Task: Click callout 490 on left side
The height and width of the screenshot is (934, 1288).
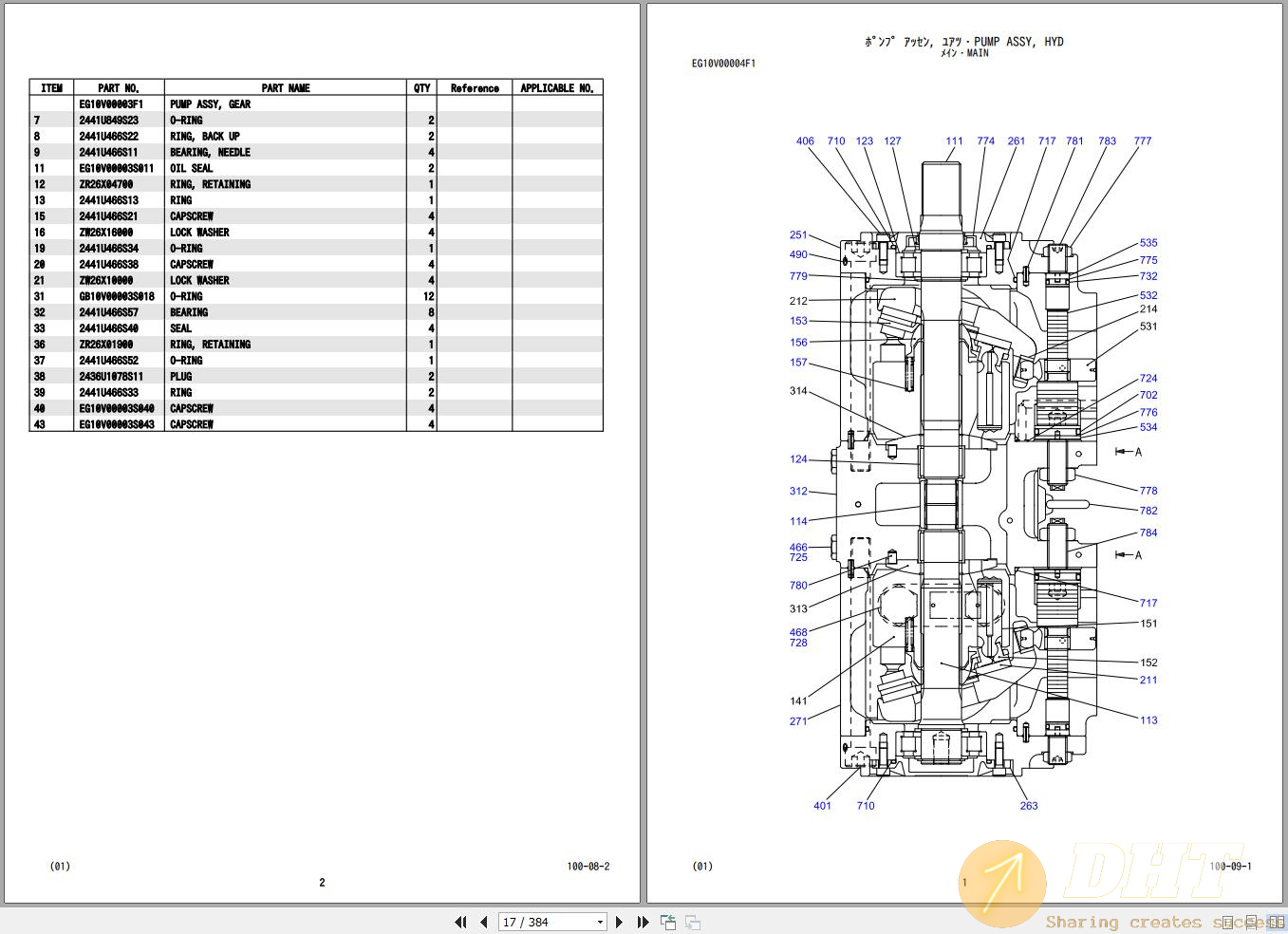Action: tap(798, 254)
